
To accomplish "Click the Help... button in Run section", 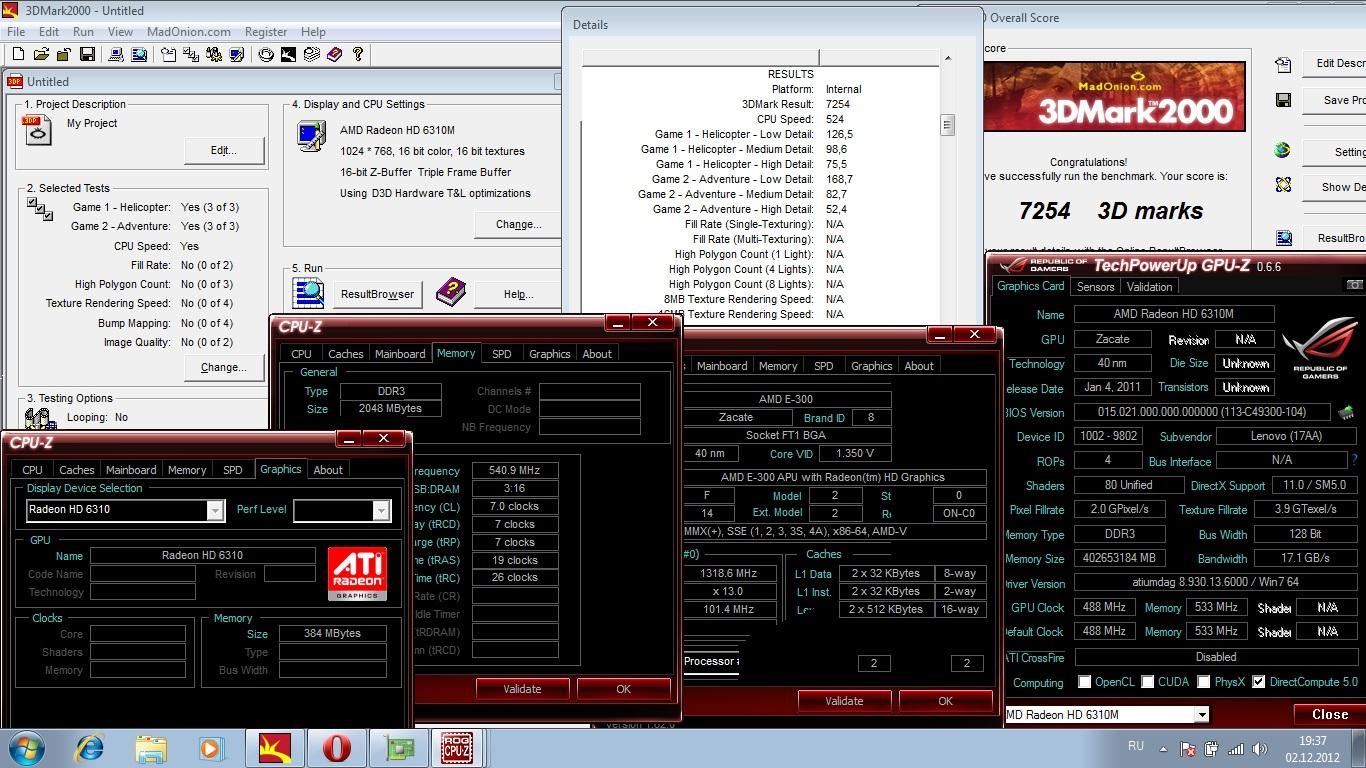I will (519, 294).
